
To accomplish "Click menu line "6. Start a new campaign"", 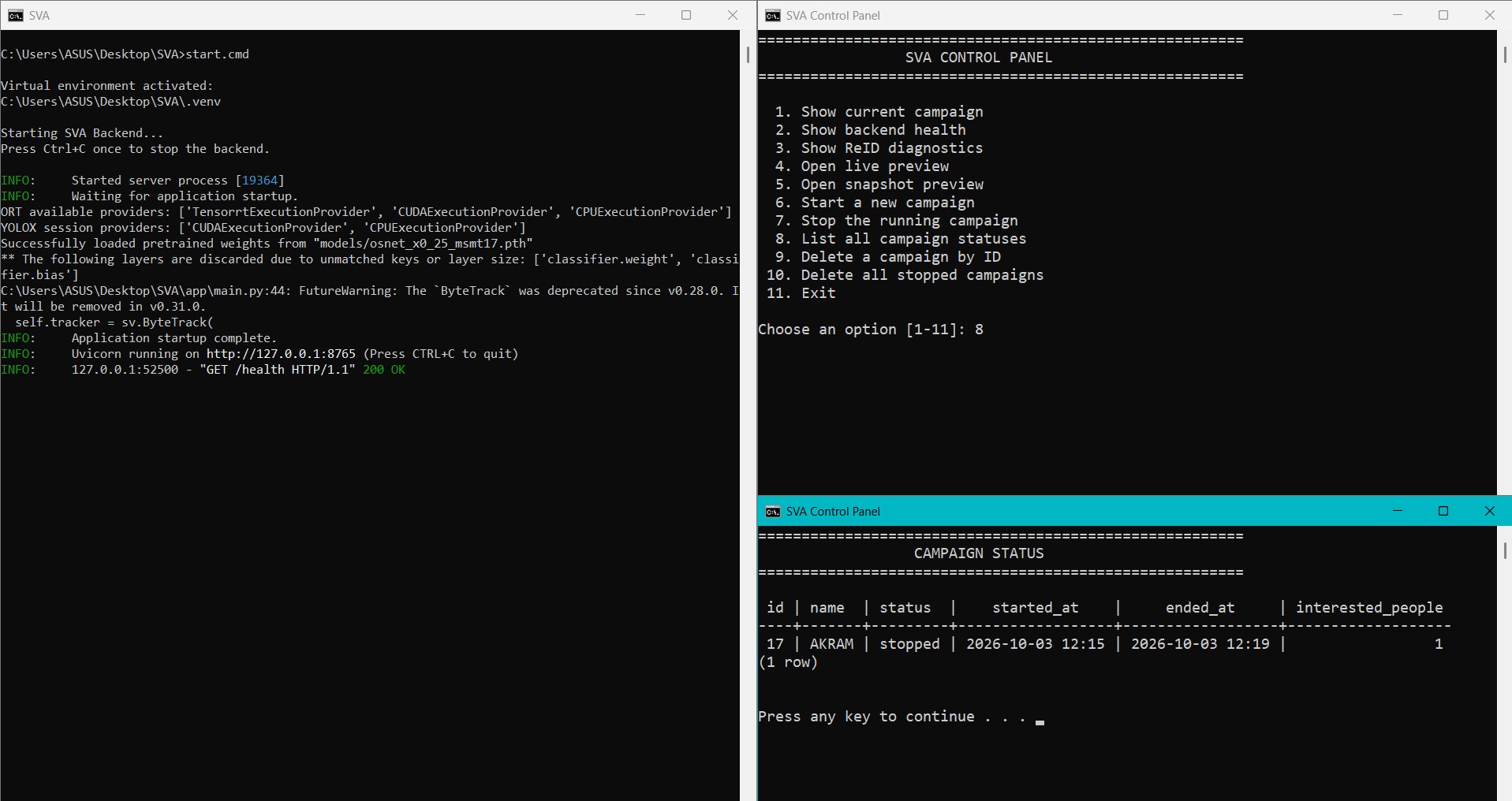I will (x=875, y=203).
